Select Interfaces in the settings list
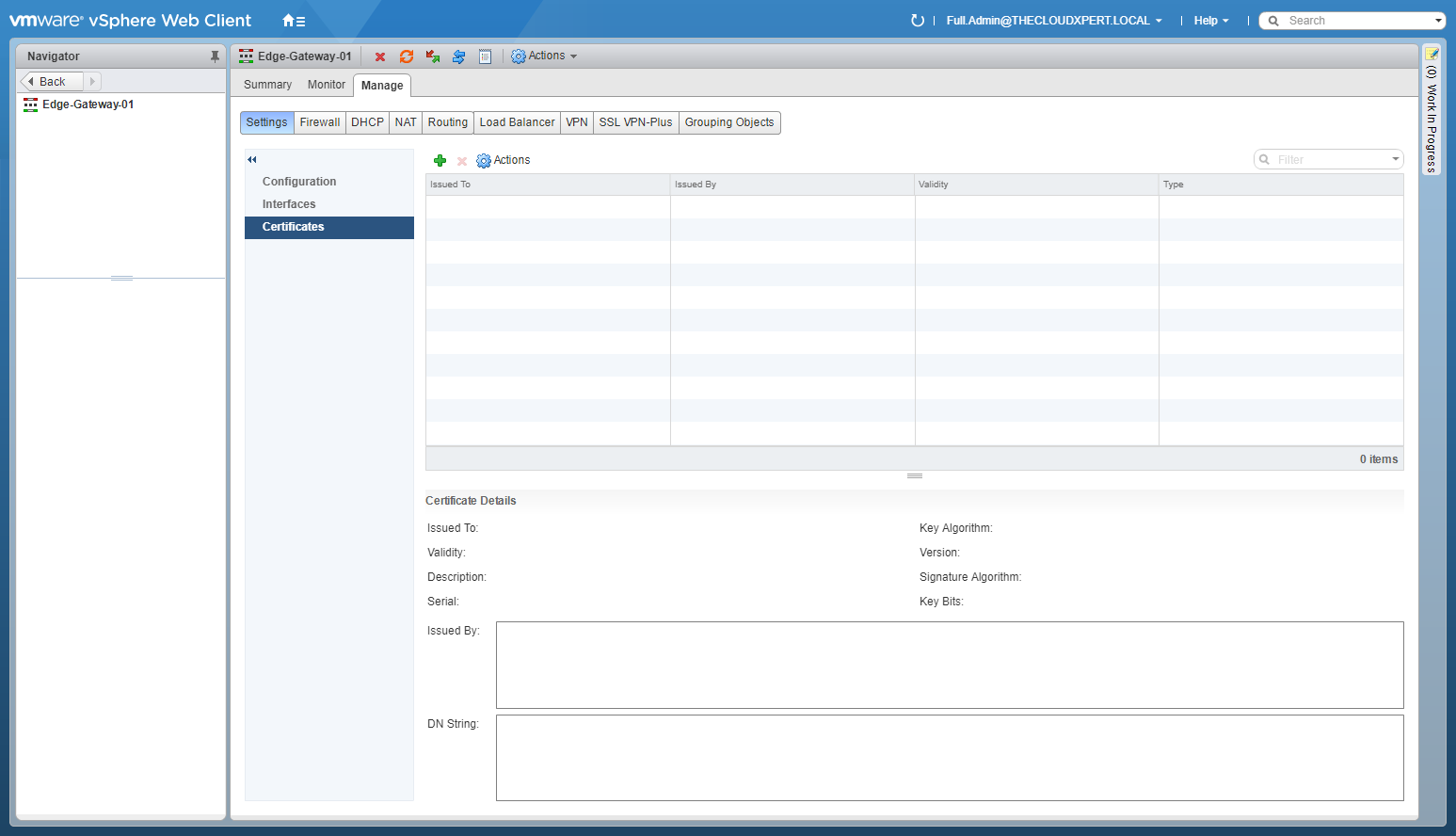The width and height of the screenshot is (1456, 836). 289,204
